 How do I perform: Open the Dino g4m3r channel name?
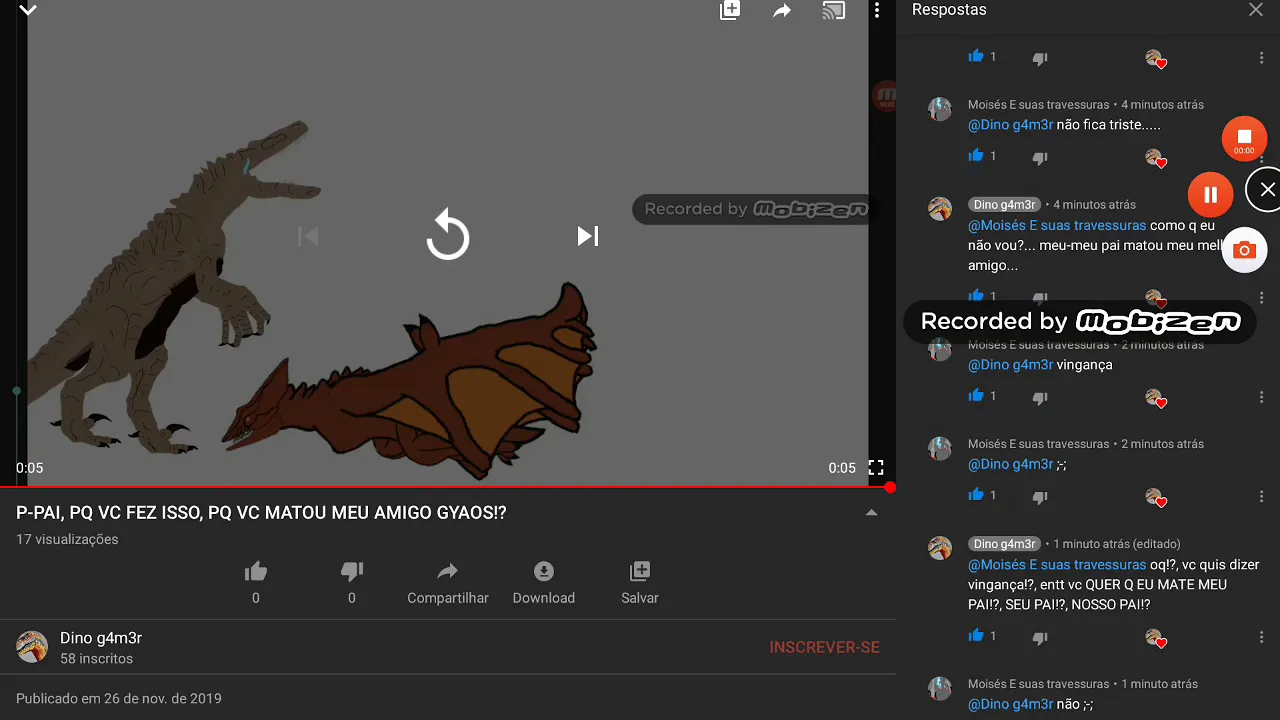point(101,638)
